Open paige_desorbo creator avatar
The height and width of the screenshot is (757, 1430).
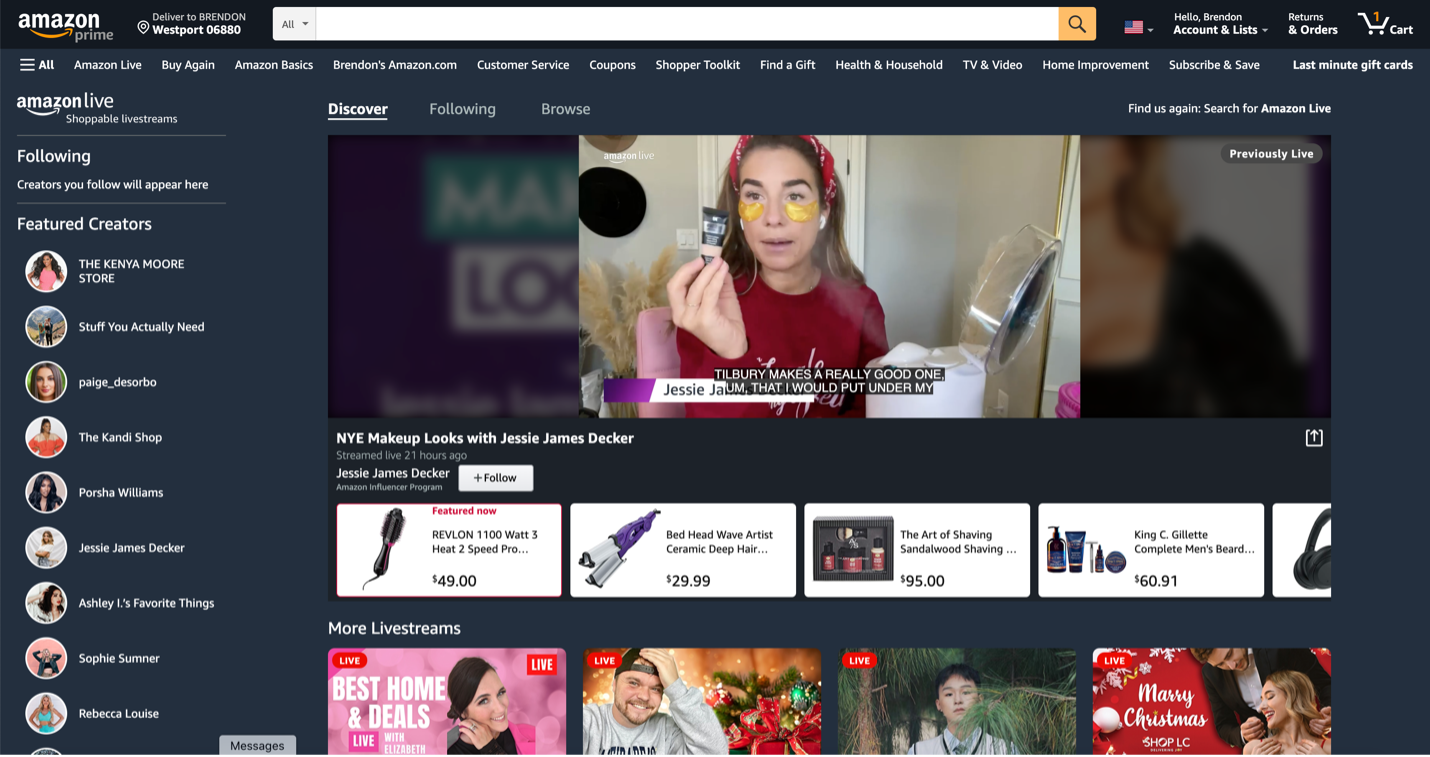pyautogui.click(x=46, y=382)
